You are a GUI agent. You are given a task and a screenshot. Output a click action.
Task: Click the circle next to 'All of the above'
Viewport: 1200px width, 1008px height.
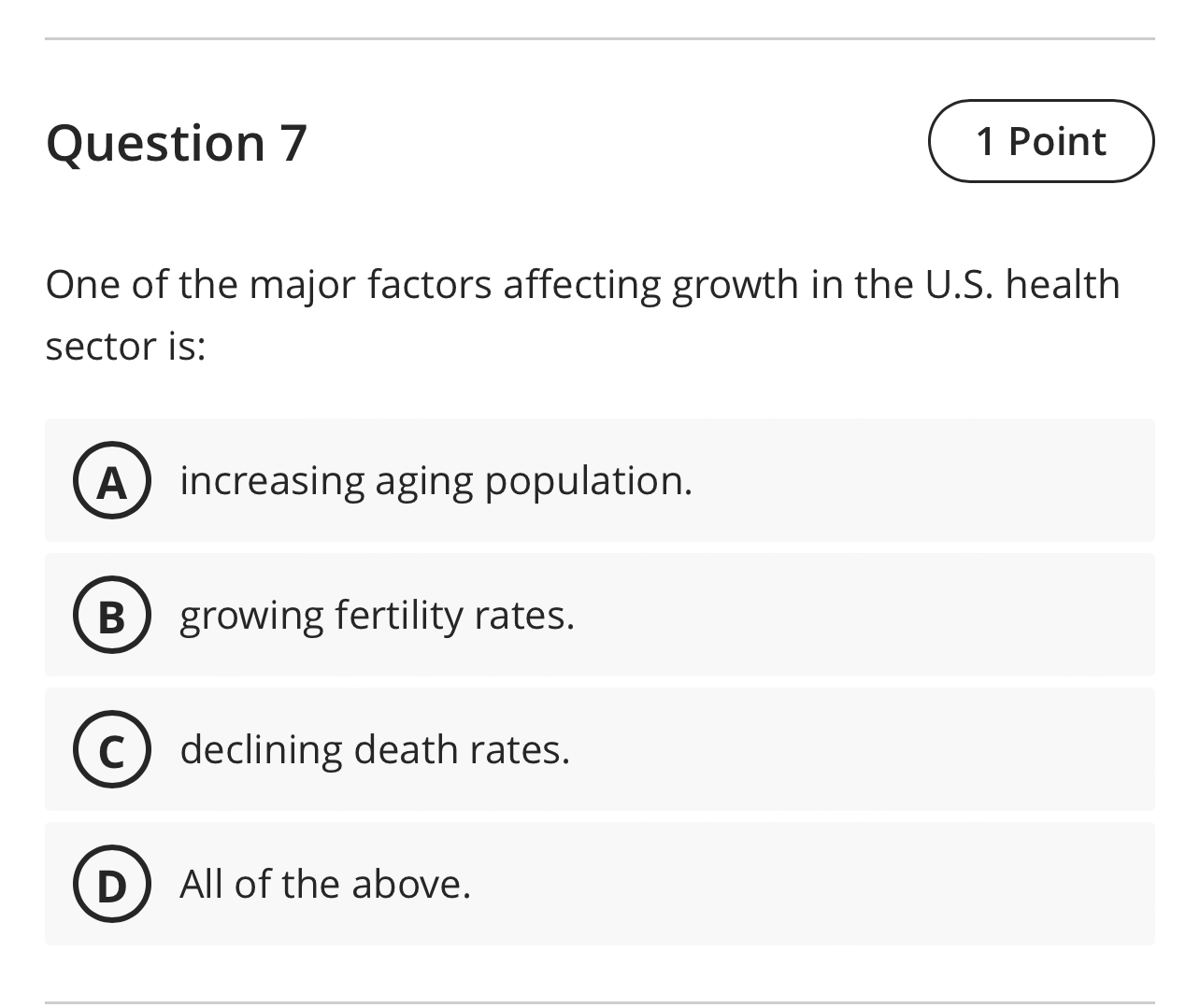tap(111, 885)
